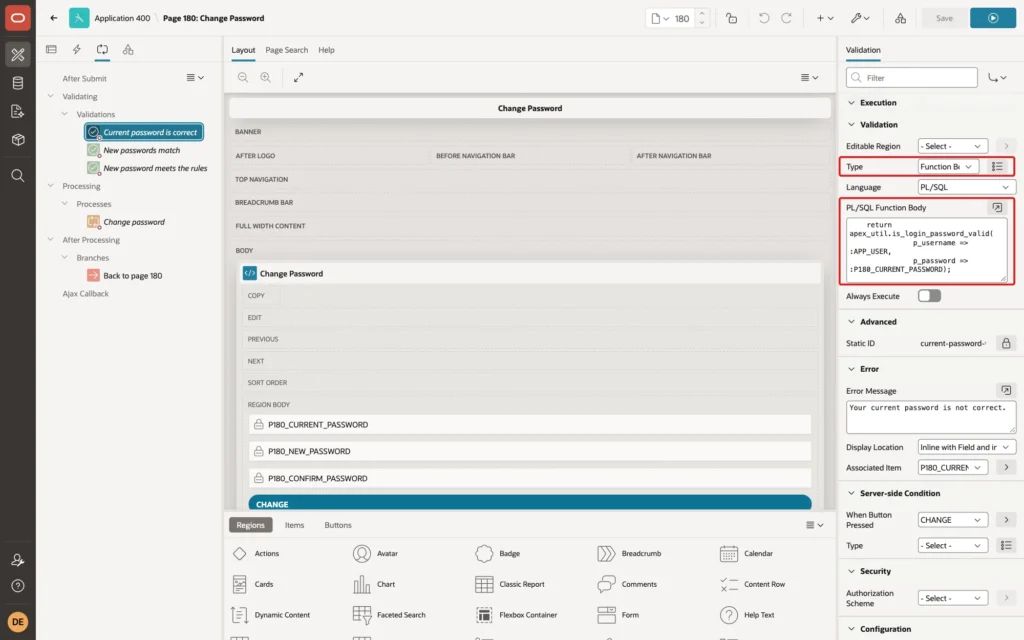Select 'New passwords match' validation
This screenshot has width=1024, height=640.
point(142,150)
